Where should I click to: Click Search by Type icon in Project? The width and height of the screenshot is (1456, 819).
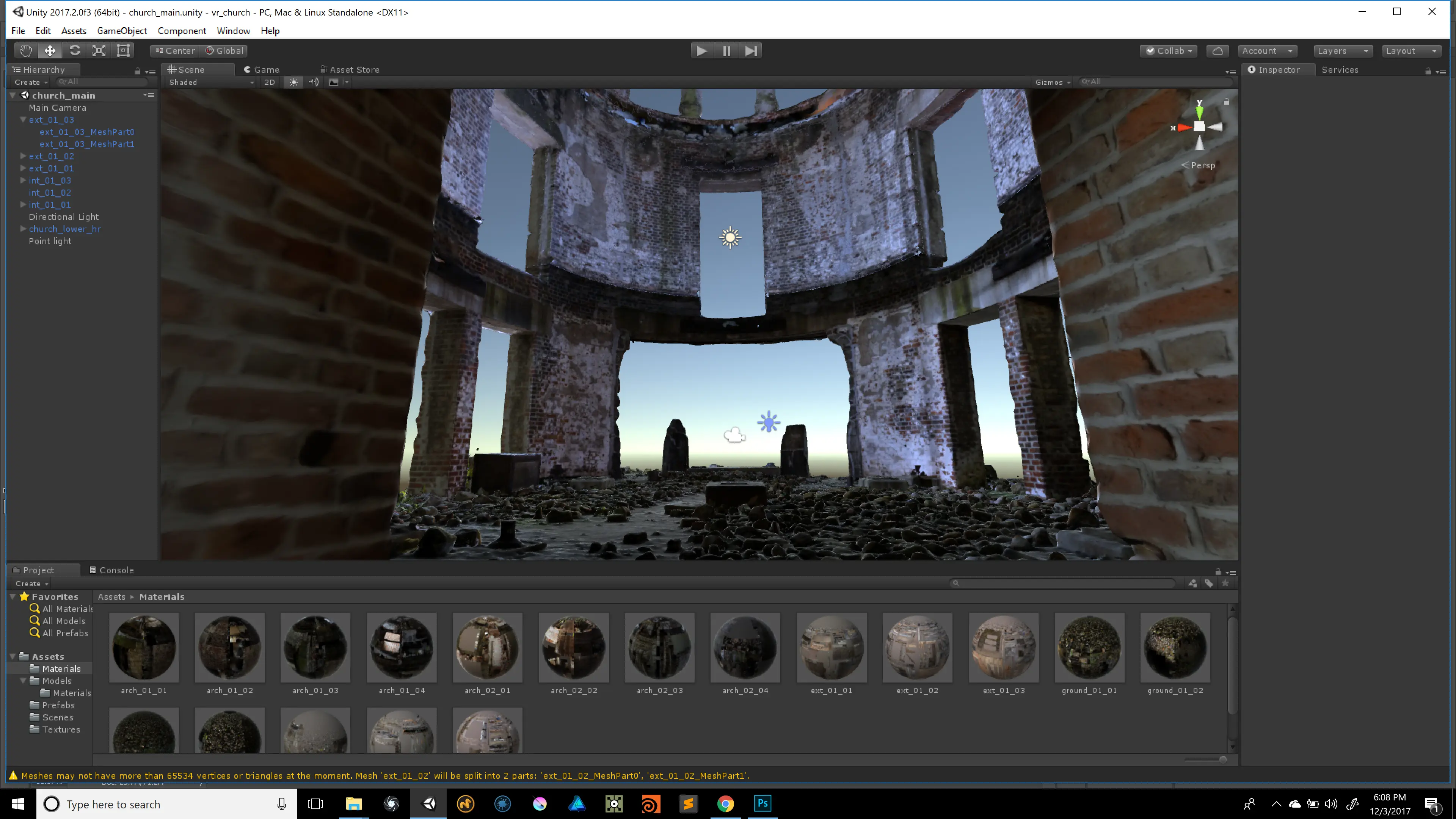[x=1192, y=583]
